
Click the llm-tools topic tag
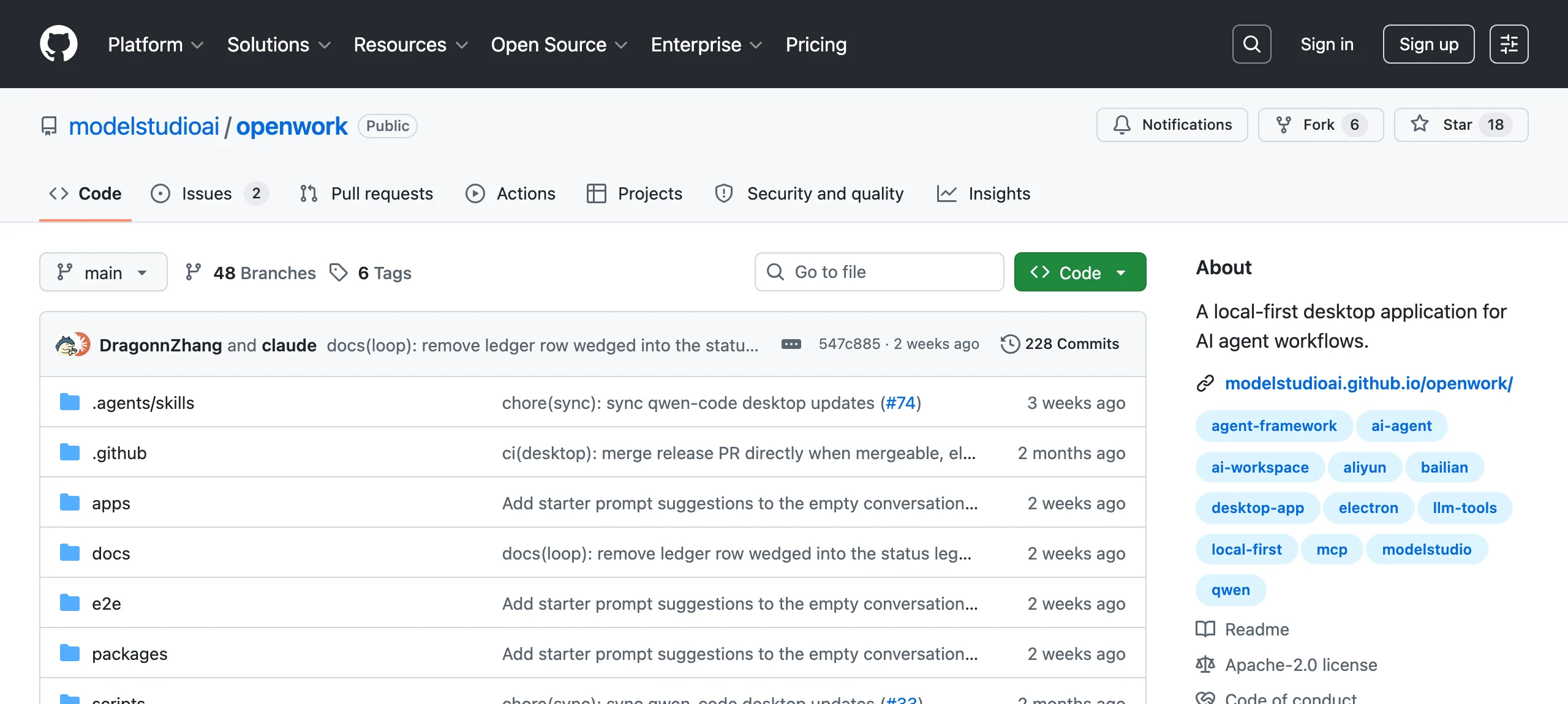pos(1464,507)
